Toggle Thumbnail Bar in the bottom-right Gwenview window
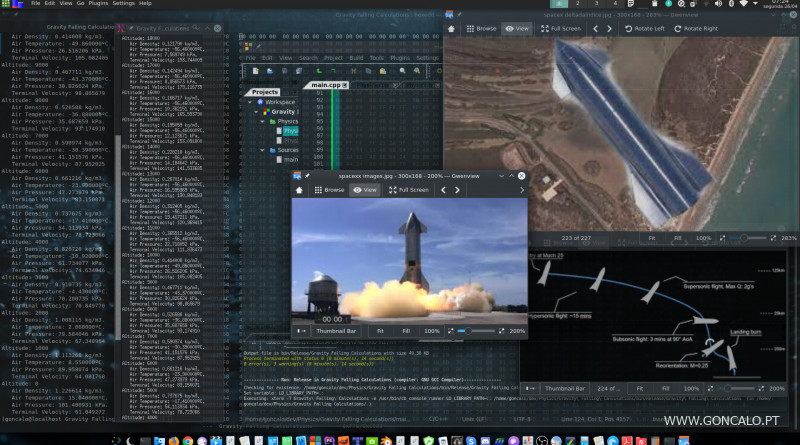The height and width of the screenshot is (445, 800). 564,388
